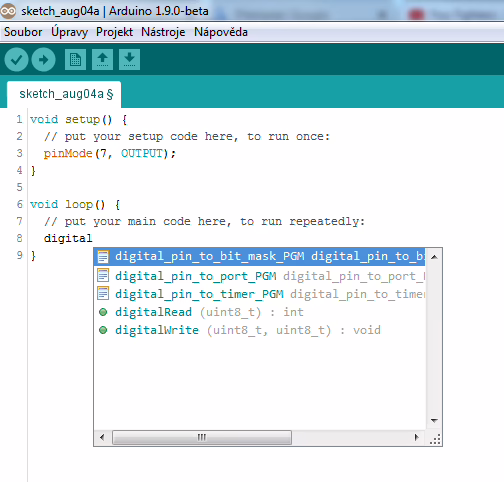Click the document icon beside digital_pin_to_port_PGM

pyautogui.click(x=103, y=275)
